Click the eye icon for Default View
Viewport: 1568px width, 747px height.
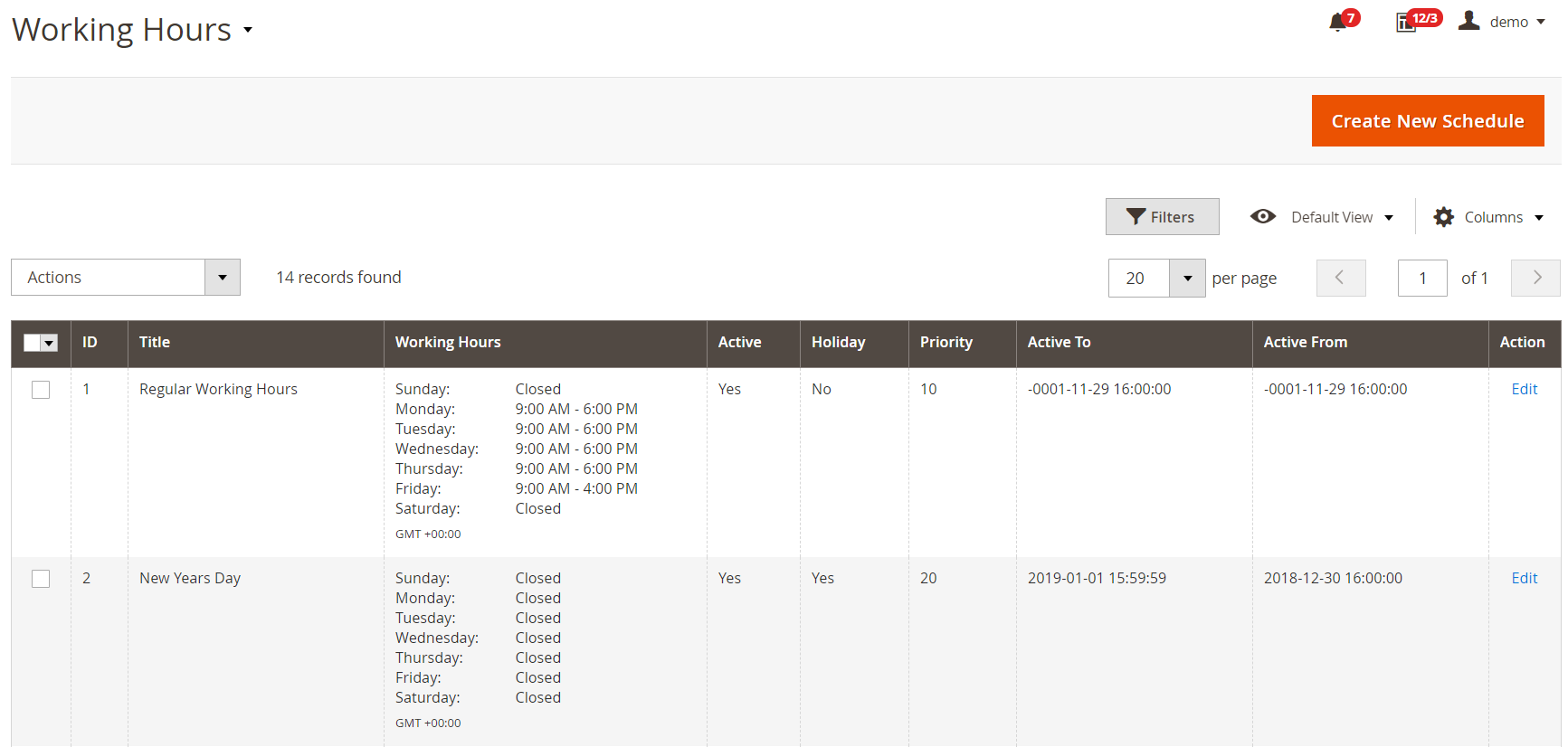pyautogui.click(x=1263, y=217)
